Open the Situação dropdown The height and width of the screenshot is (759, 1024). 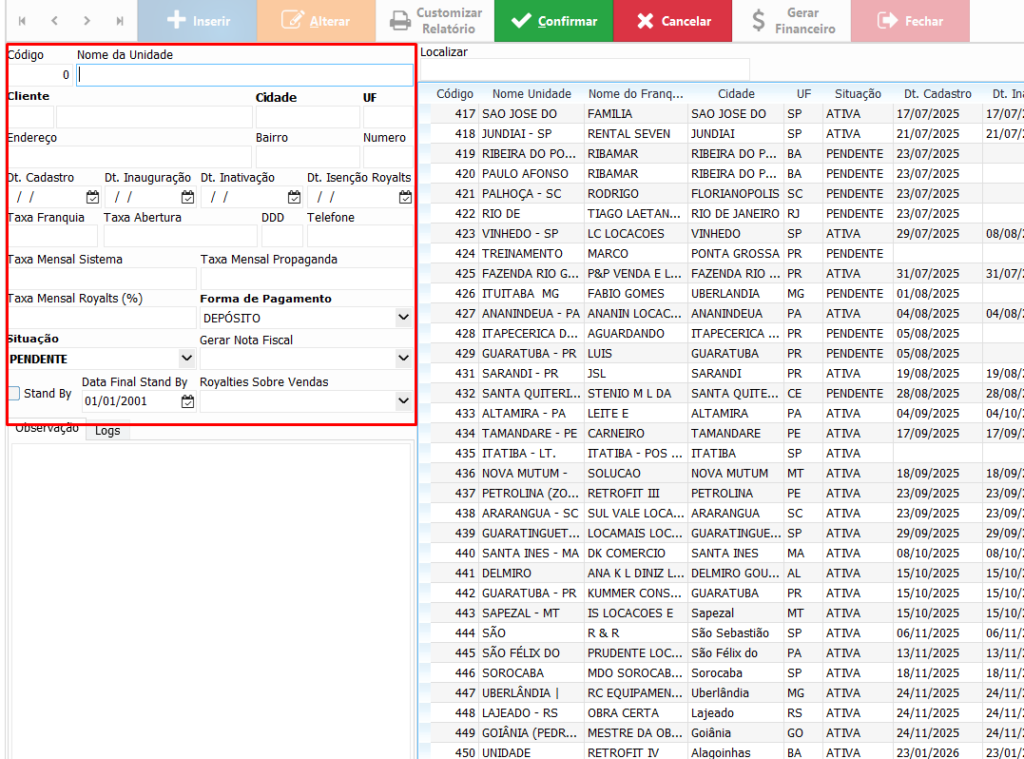click(x=186, y=358)
